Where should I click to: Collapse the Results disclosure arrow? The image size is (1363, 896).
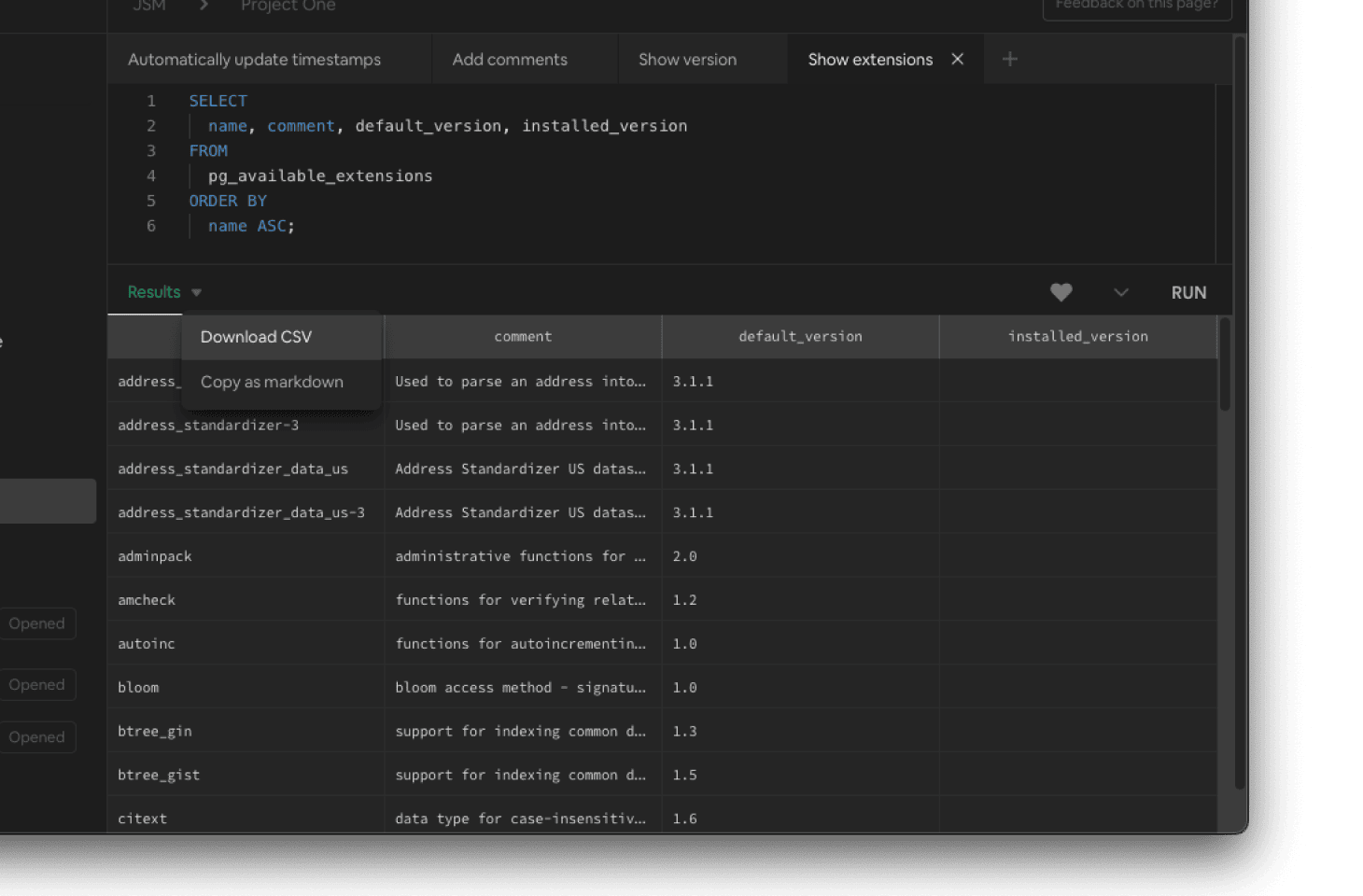point(196,292)
